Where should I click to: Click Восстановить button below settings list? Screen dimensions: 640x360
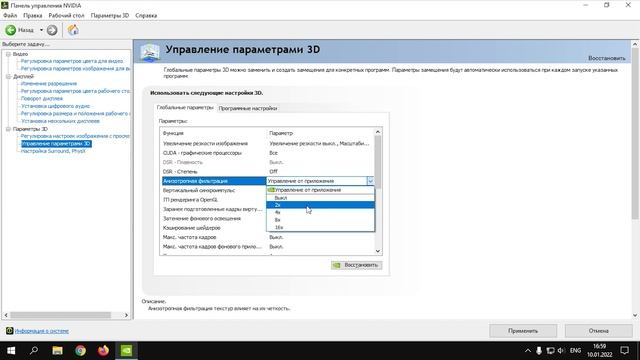point(356,265)
